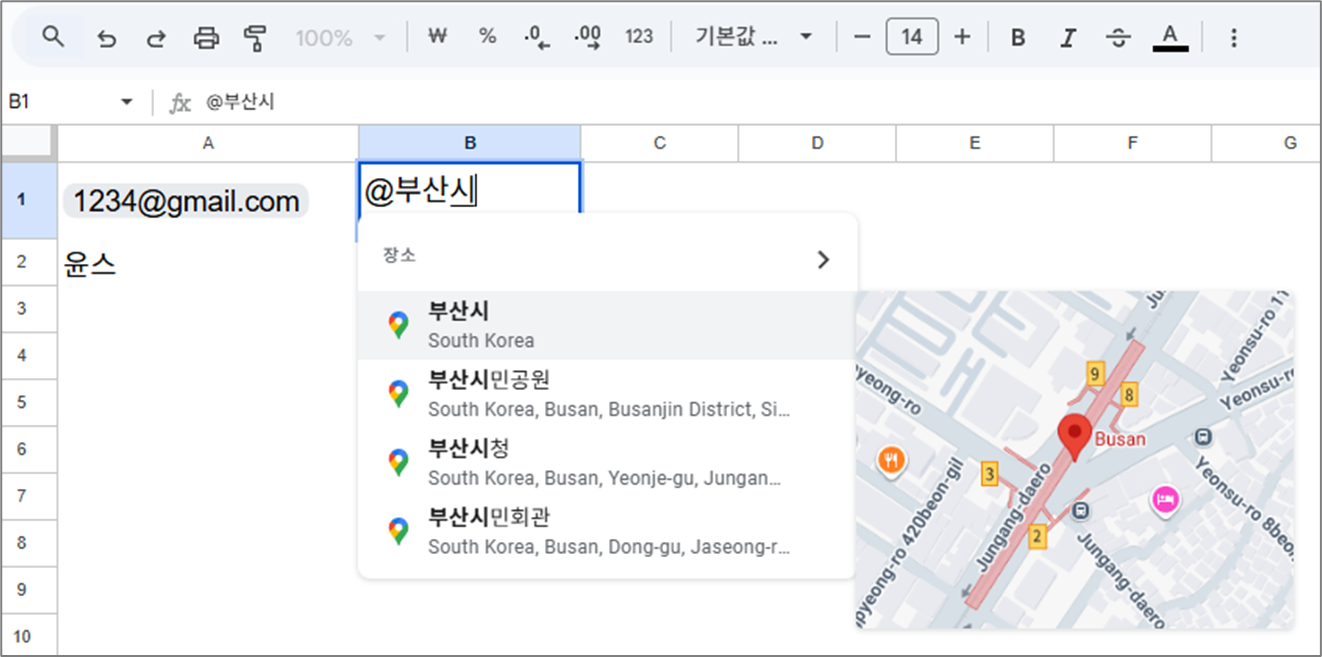Screen dimensions: 1322x657
Task: Click subway exit 3 marker on map
Action: click(989, 474)
